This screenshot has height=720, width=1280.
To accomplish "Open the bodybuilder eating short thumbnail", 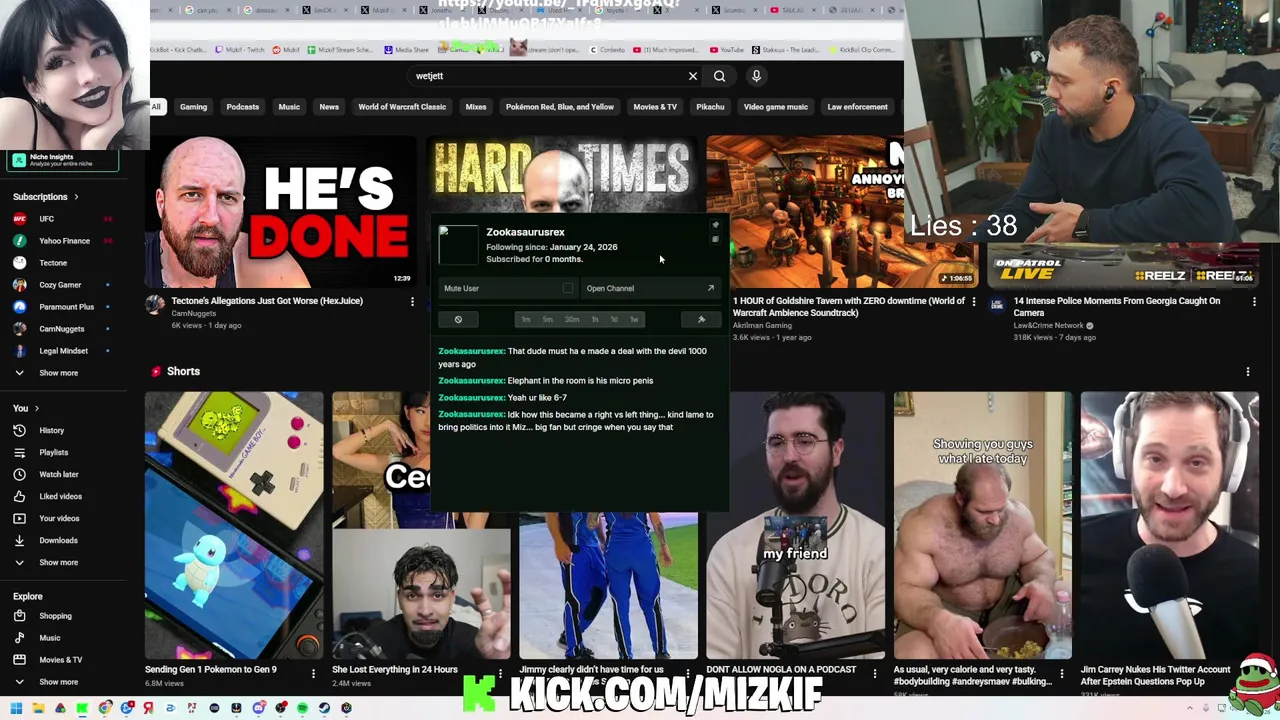I will coord(983,526).
